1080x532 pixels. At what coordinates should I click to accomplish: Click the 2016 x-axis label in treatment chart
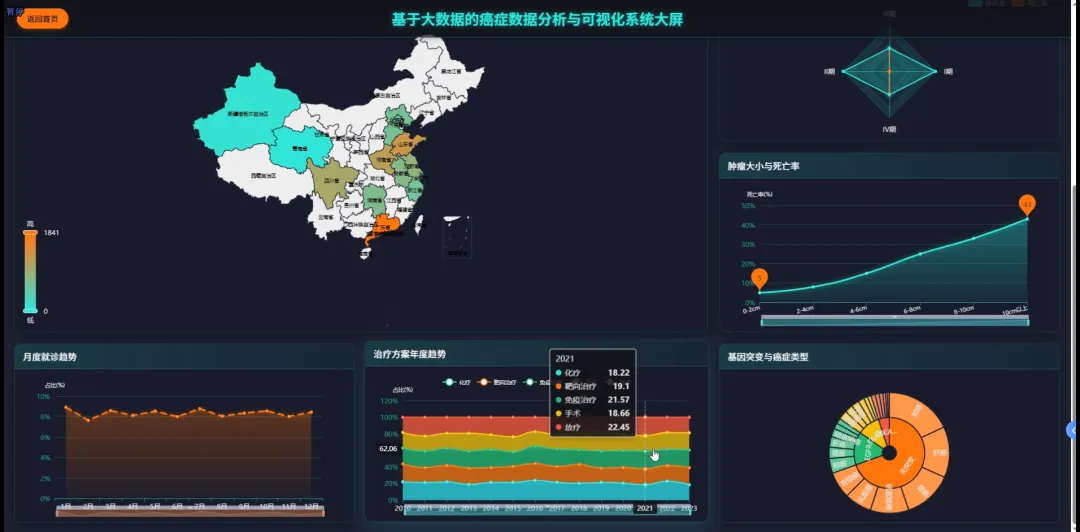535,508
